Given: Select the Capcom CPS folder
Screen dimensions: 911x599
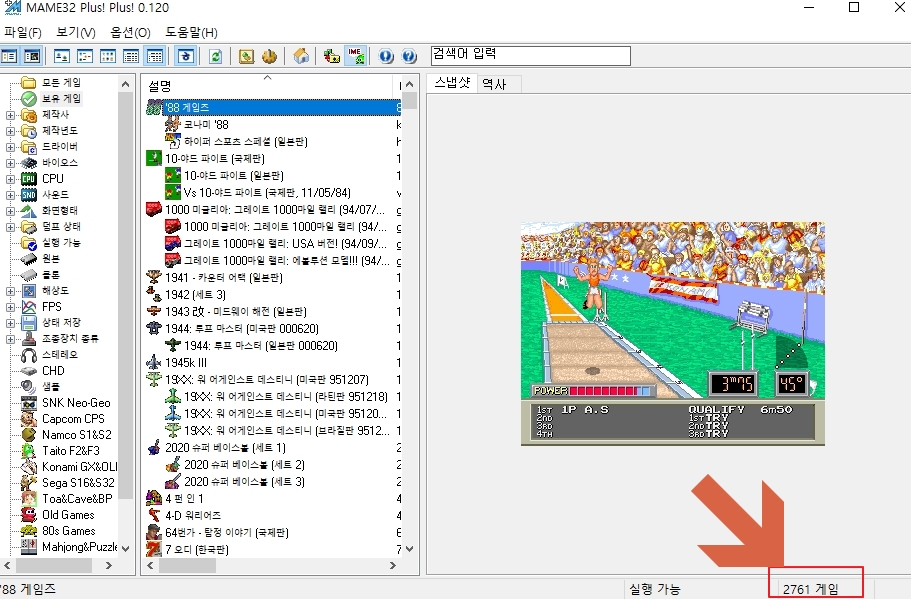Looking at the screenshot, I should (73, 419).
